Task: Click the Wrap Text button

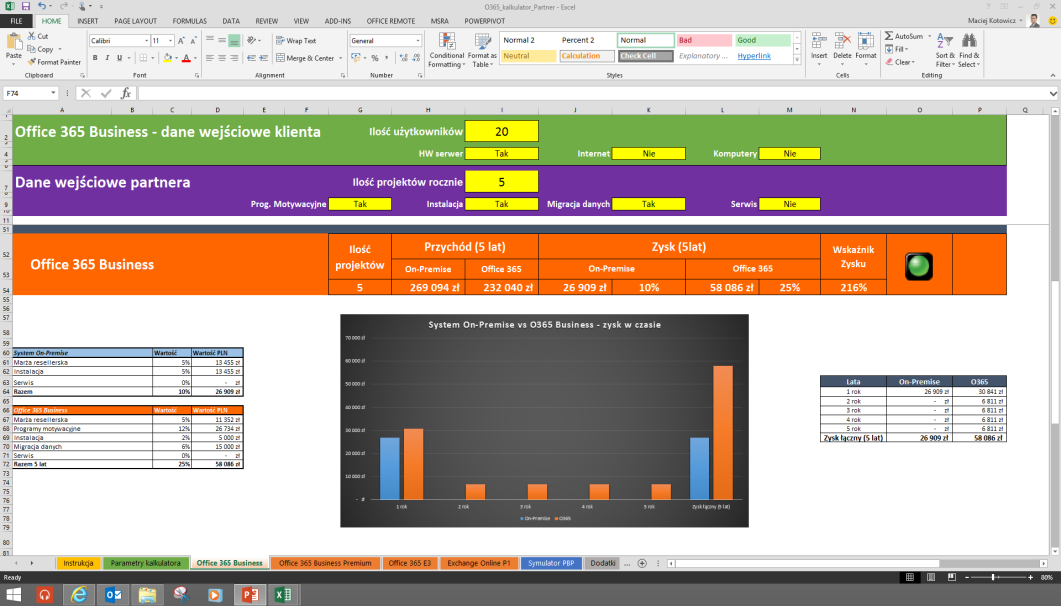Action: click(296, 41)
